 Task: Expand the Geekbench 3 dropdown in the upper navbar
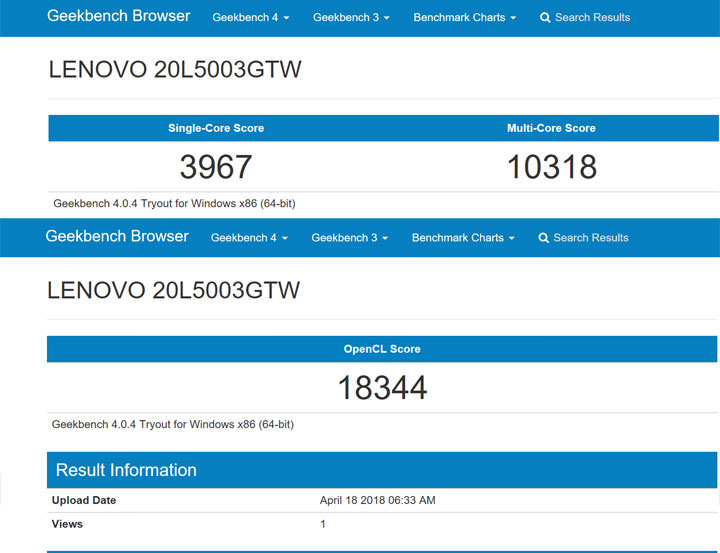click(351, 18)
